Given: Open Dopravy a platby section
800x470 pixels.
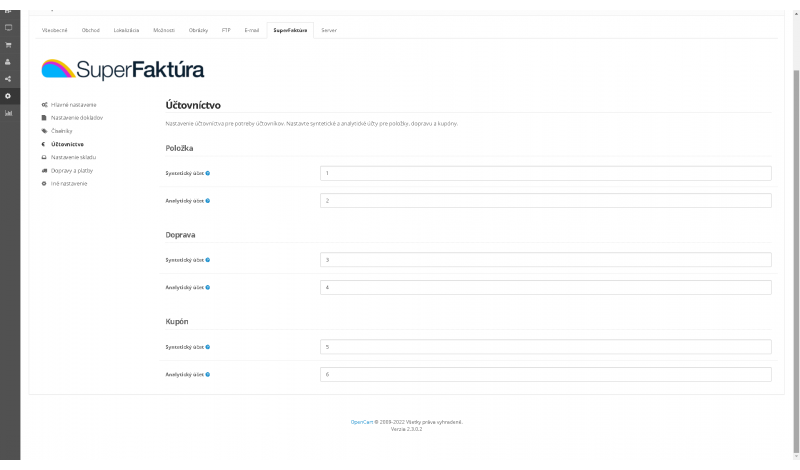Looking at the screenshot, I should click(x=67, y=170).
